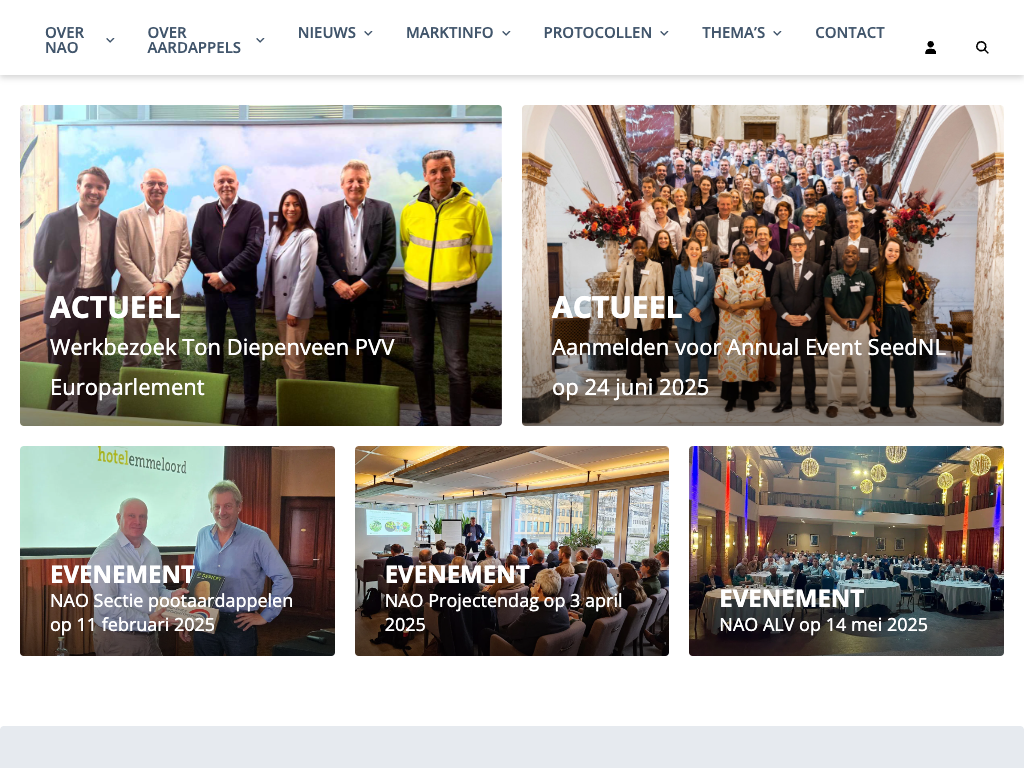Open the user account icon
Image resolution: width=1024 pixels, height=768 pixels.
931,48
